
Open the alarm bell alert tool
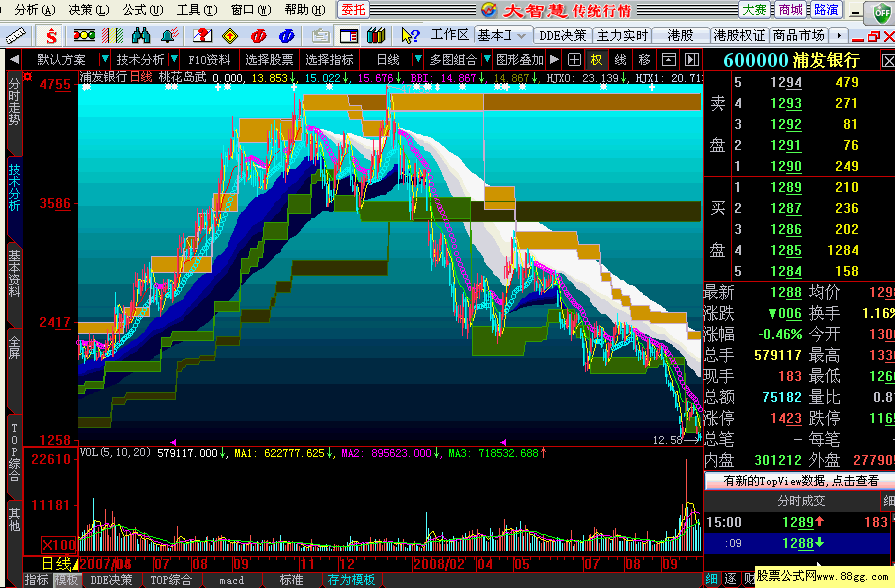(x=170, y=35)
